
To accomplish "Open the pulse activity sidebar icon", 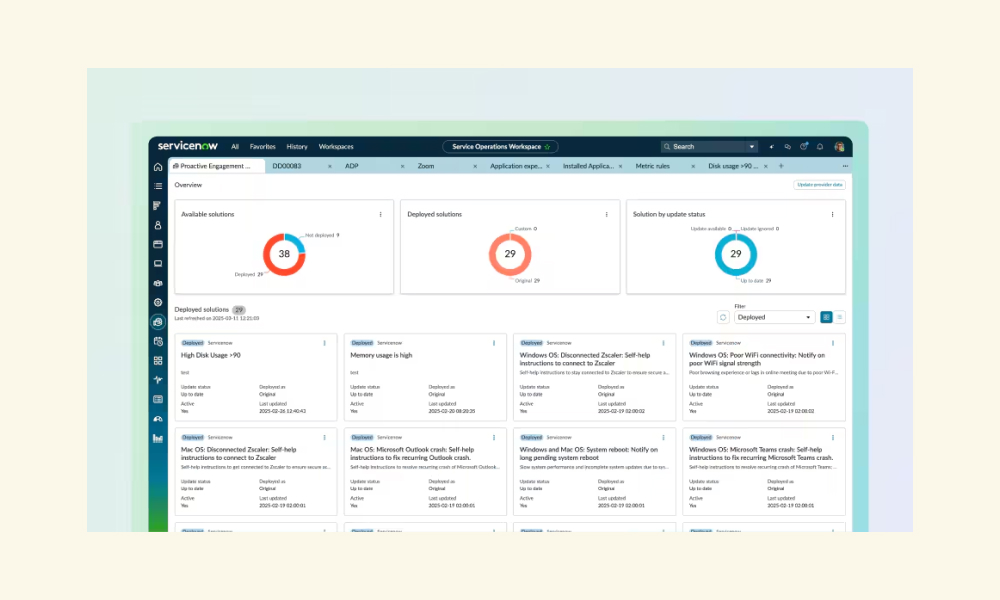I will click(x=158, y=380).
